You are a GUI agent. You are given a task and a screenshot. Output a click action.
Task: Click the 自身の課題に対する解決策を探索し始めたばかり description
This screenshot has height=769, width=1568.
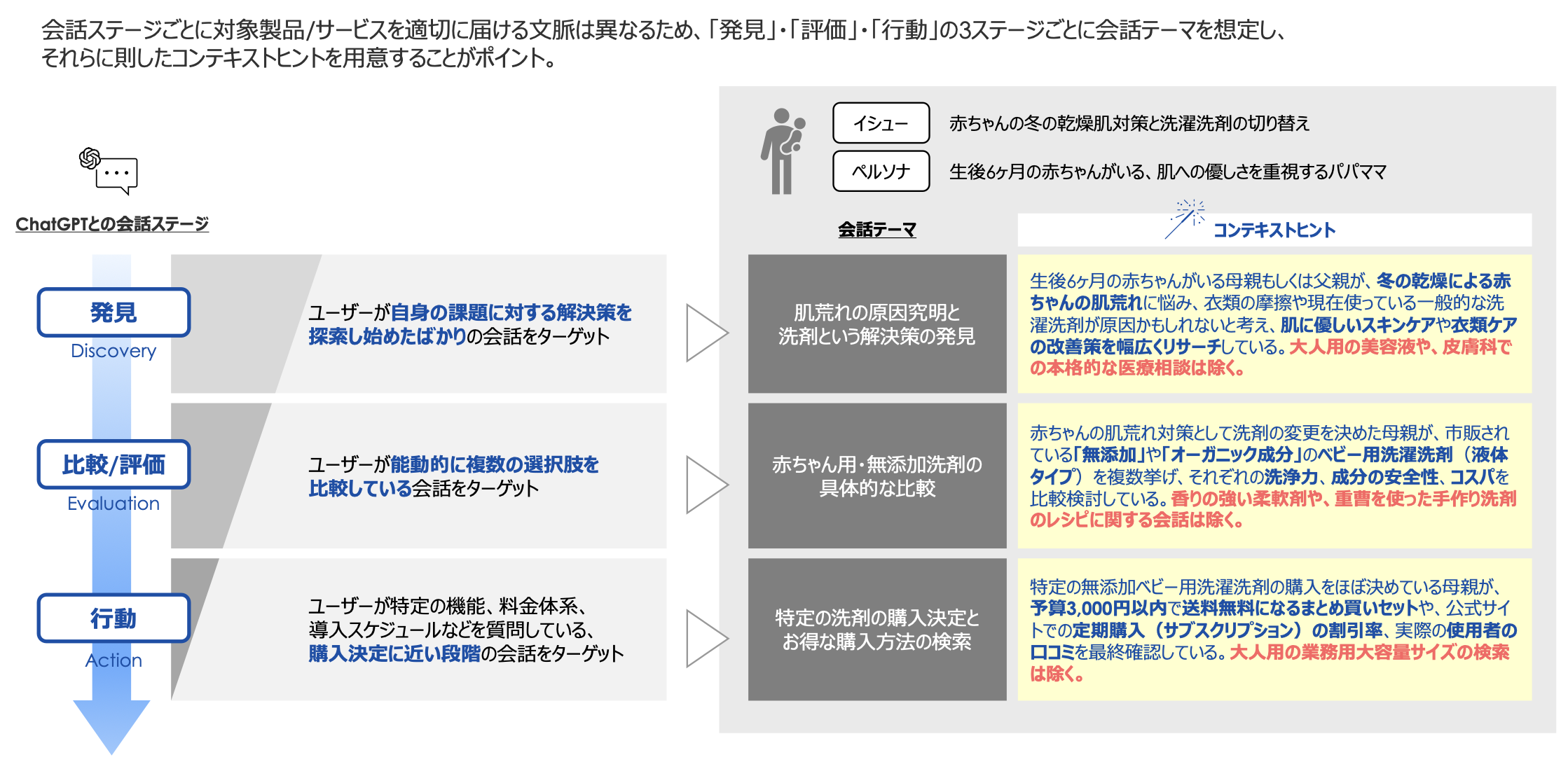click(x=470, y=324)
